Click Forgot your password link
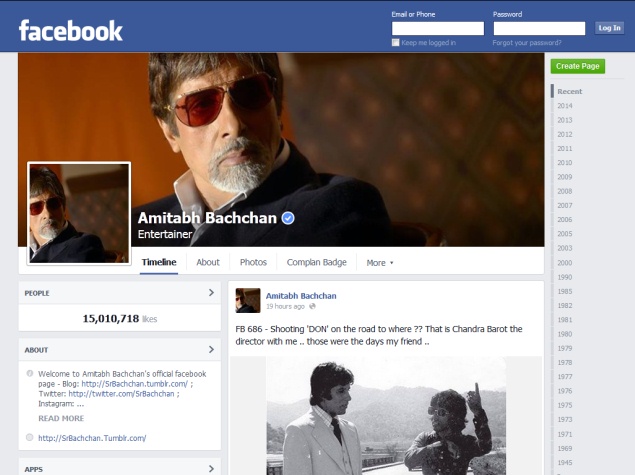This screenshot has width=635, height=475. pos(527,43)
